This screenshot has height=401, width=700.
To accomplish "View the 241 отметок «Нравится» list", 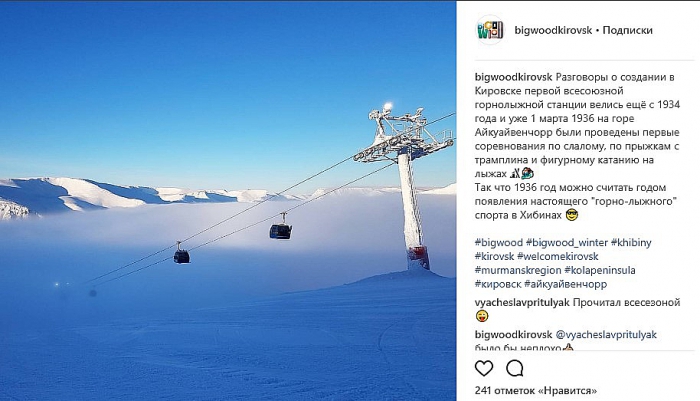I will 536,390.
